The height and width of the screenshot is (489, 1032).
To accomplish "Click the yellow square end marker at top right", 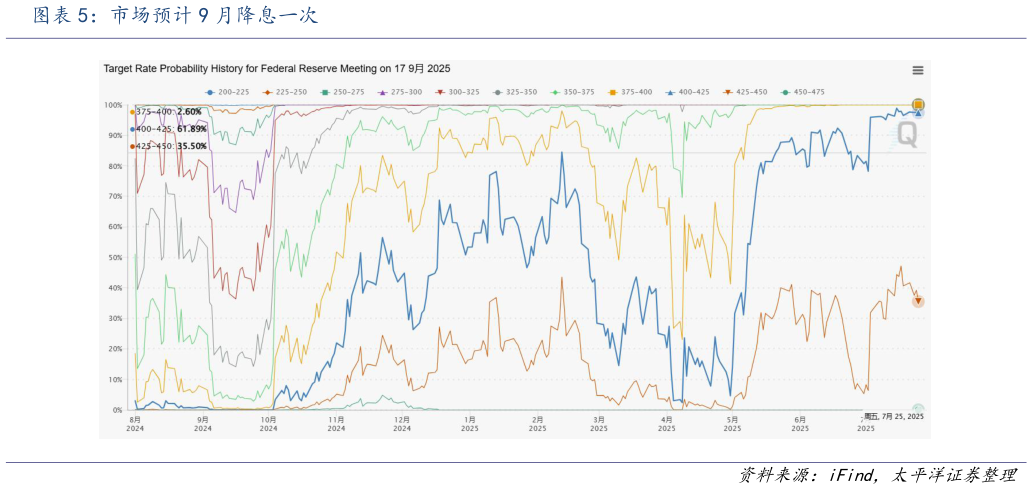I will point(918,104).
